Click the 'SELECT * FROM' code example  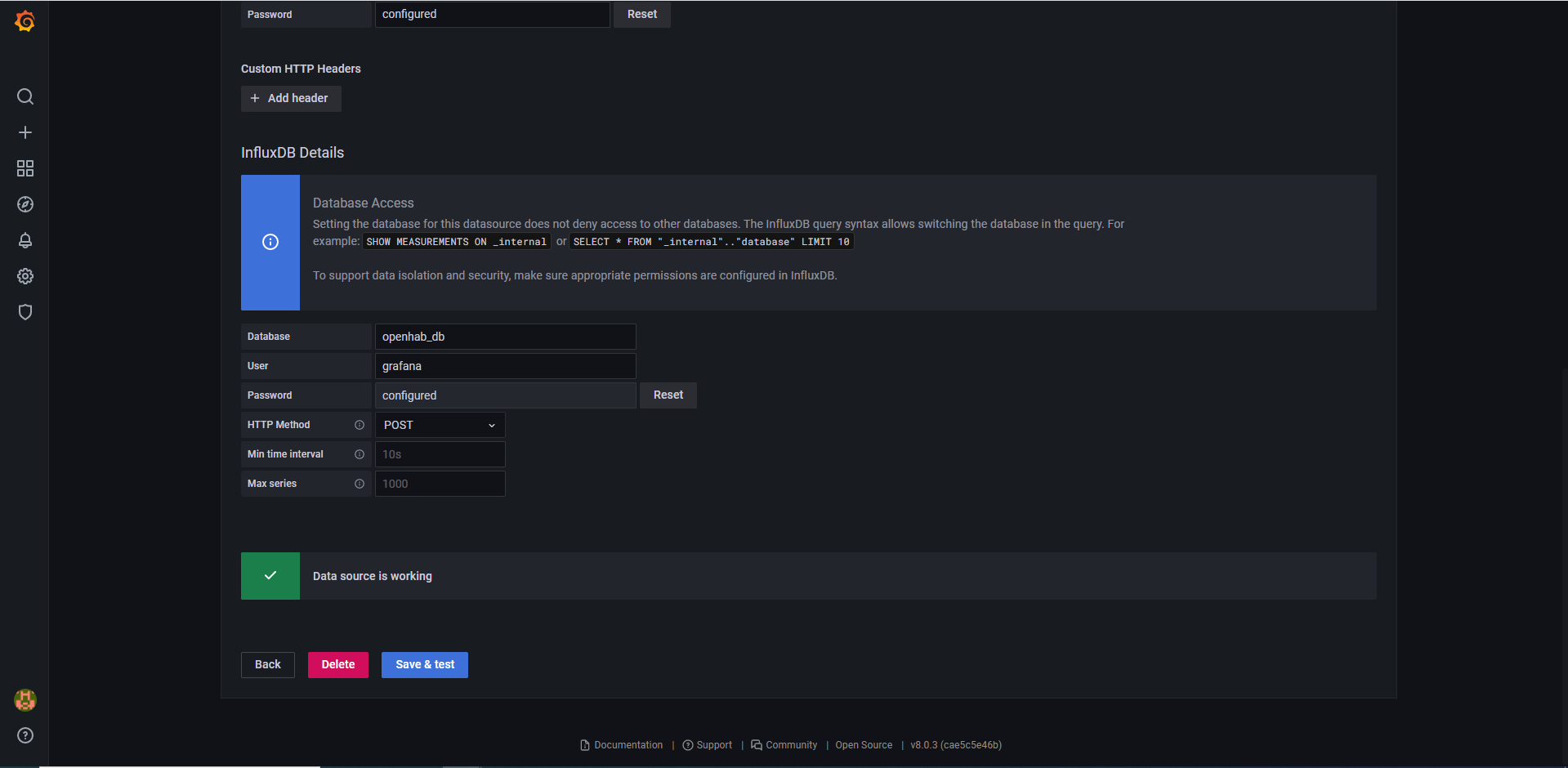tap(712, 242)
